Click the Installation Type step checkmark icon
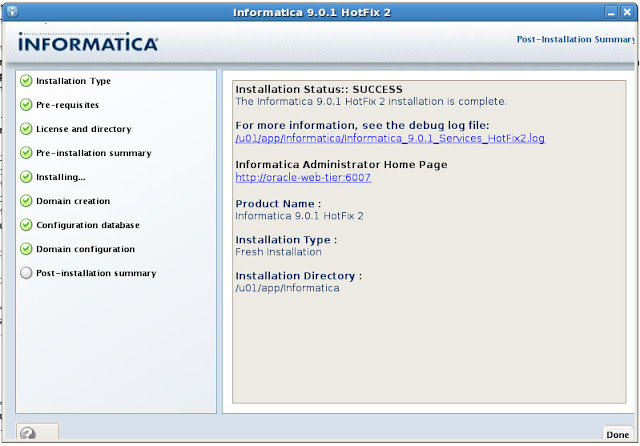 [x=26, y=81]
